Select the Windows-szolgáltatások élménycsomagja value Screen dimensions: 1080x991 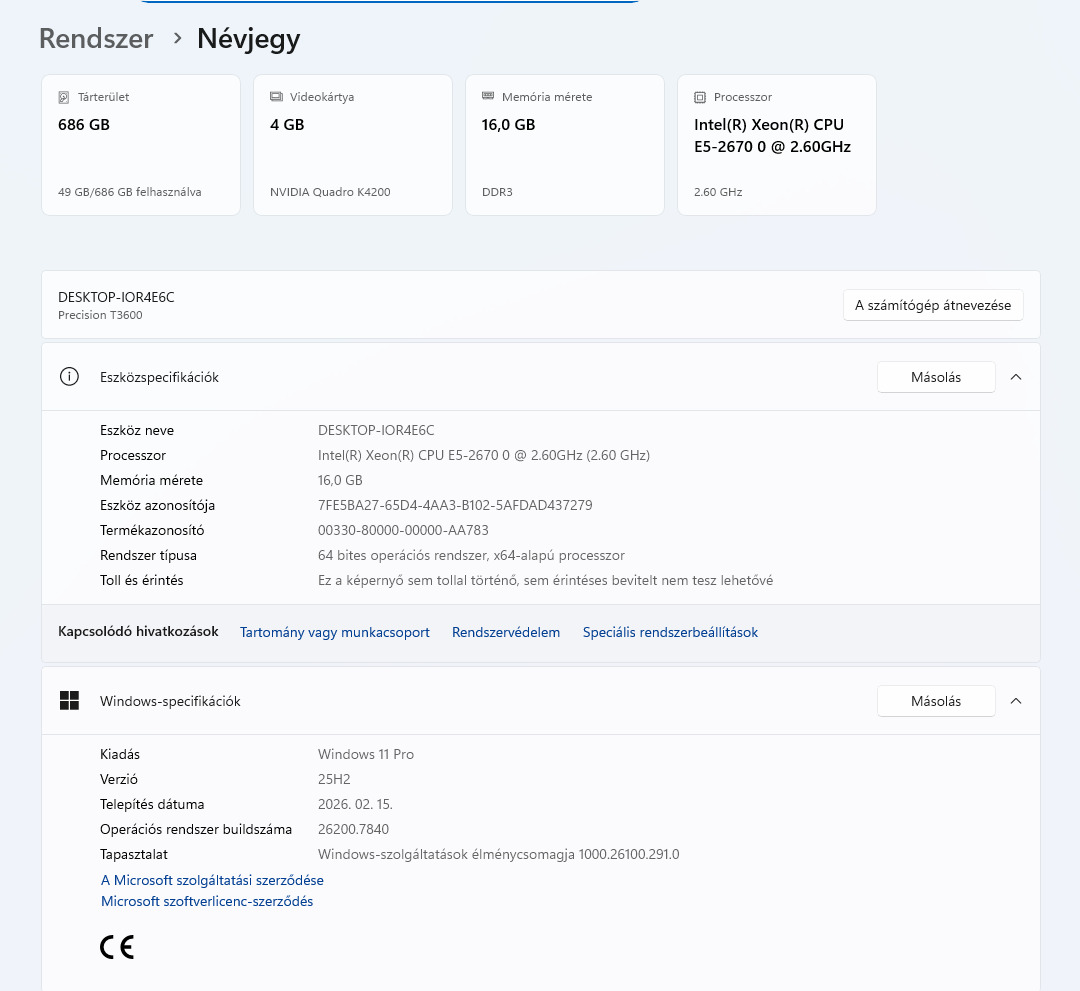tap(499, 854)
